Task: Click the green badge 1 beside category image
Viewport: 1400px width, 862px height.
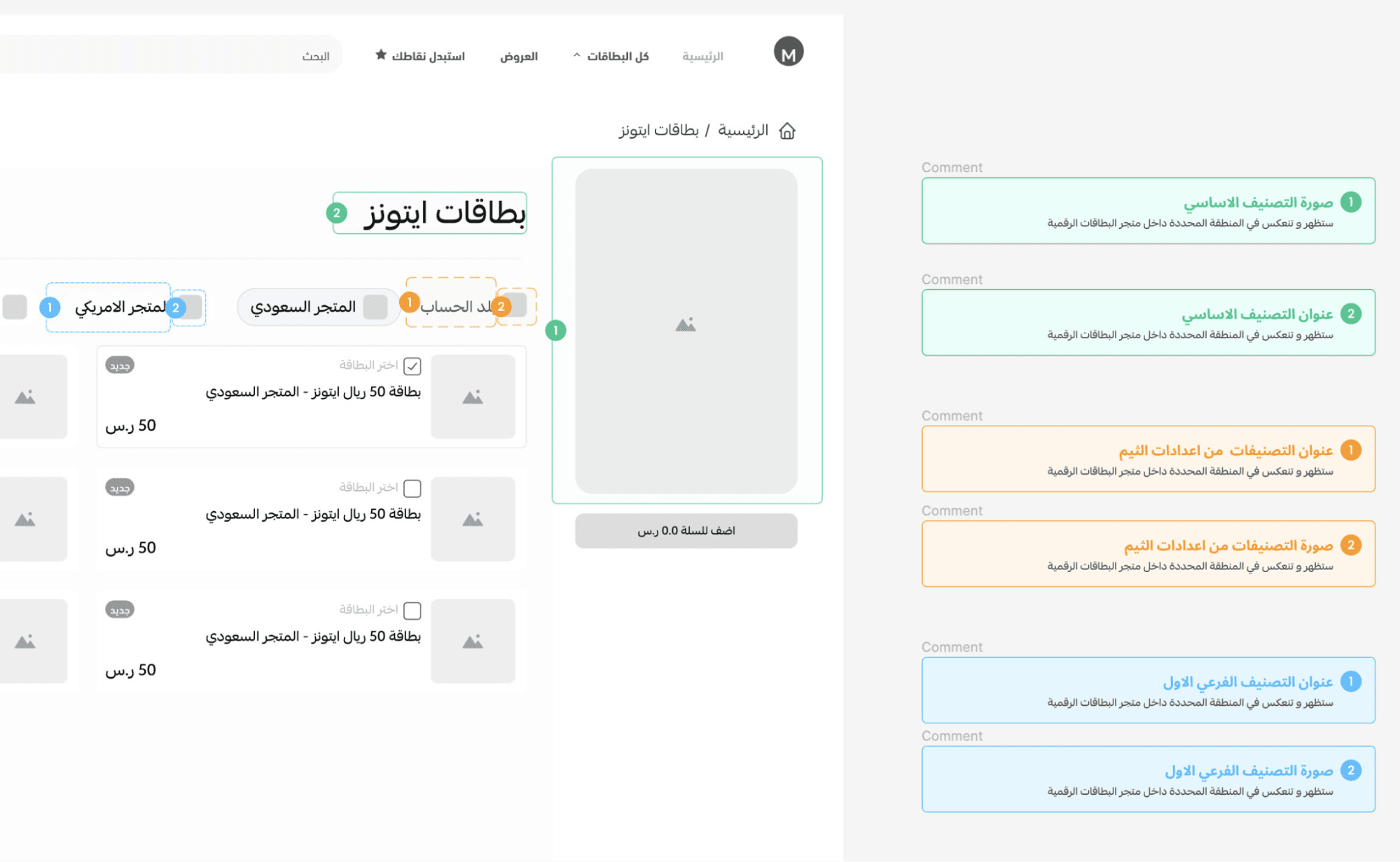Action: [555, 330]
